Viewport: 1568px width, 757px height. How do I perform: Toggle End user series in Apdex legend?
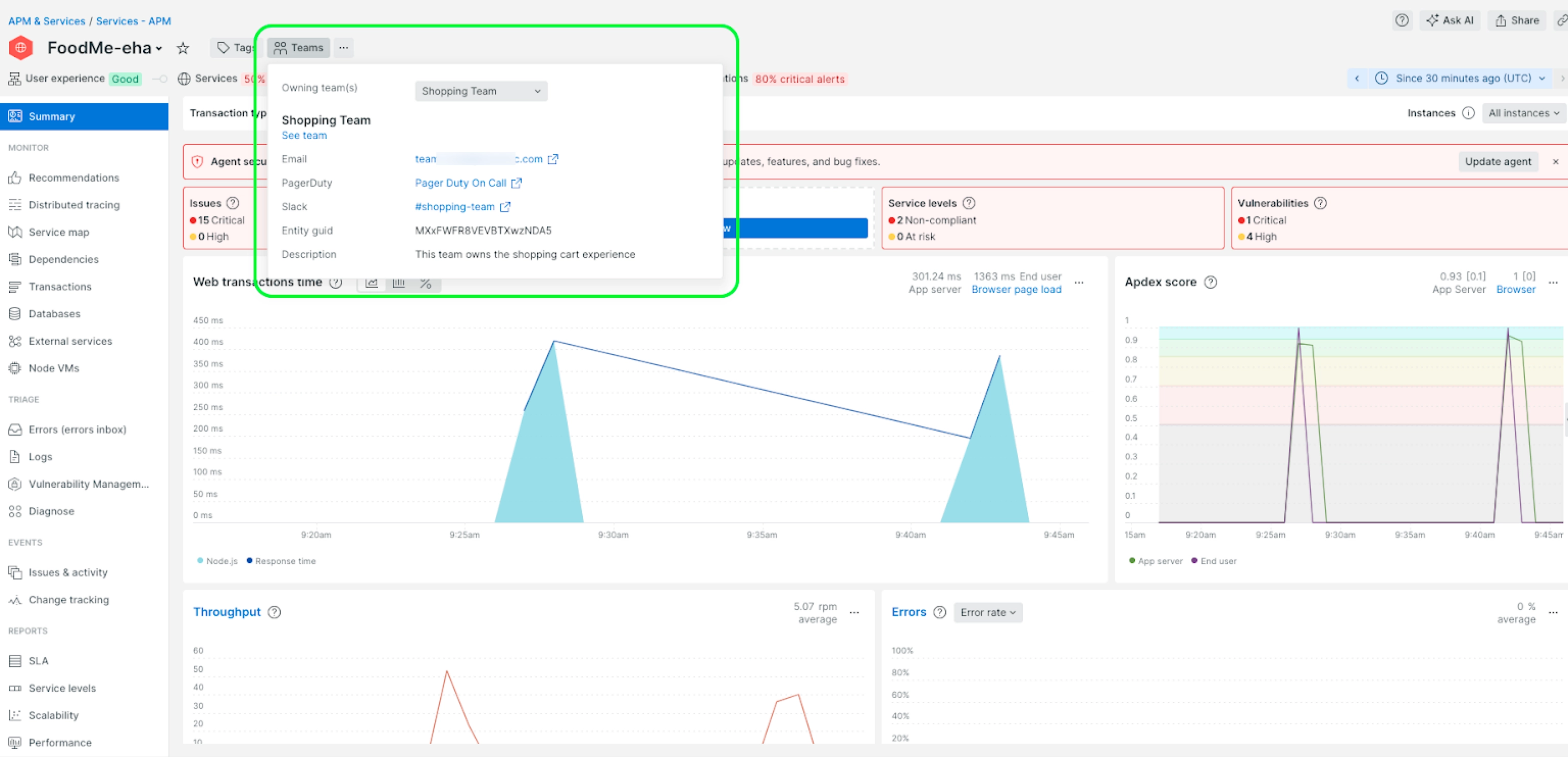1214,561
